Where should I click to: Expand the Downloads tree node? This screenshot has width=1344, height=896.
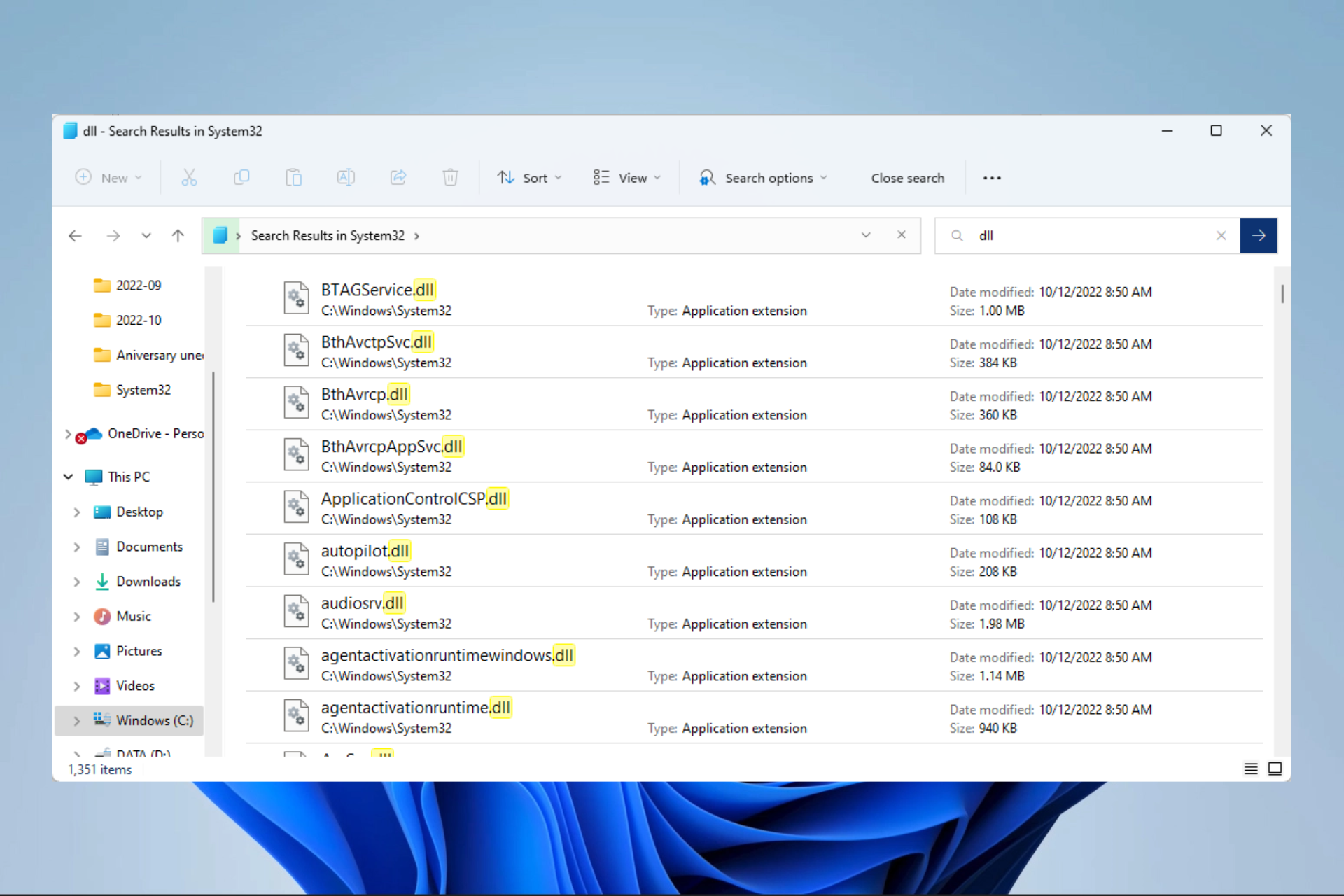[x=77, y=582]
